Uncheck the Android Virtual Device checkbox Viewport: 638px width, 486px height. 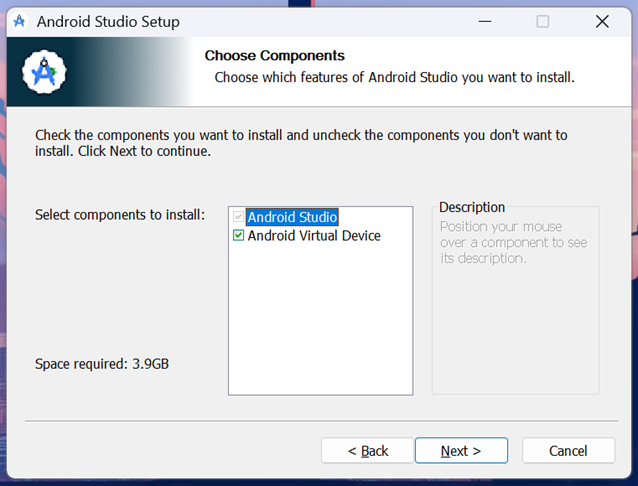238,235
